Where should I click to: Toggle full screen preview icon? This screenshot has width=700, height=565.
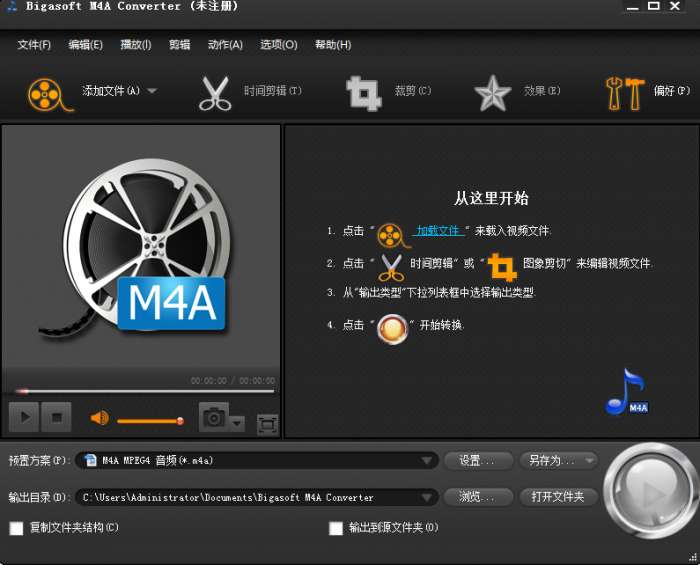267,424
